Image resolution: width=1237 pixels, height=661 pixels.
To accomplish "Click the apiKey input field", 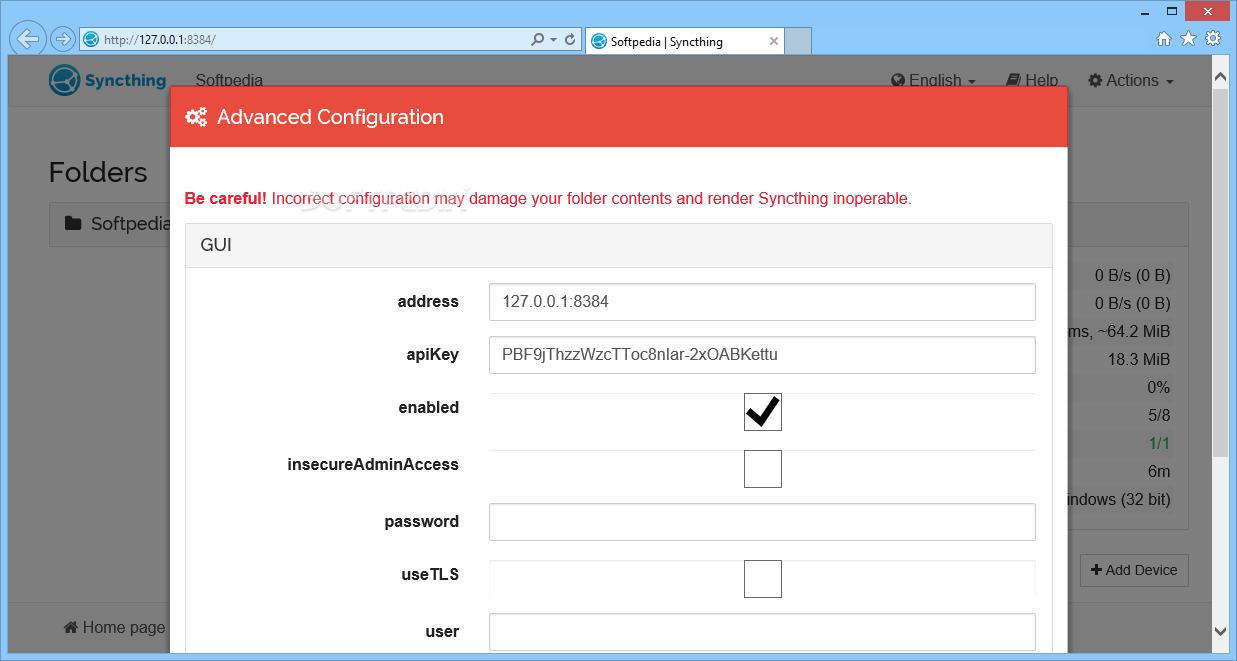I will tap(762, 355).
